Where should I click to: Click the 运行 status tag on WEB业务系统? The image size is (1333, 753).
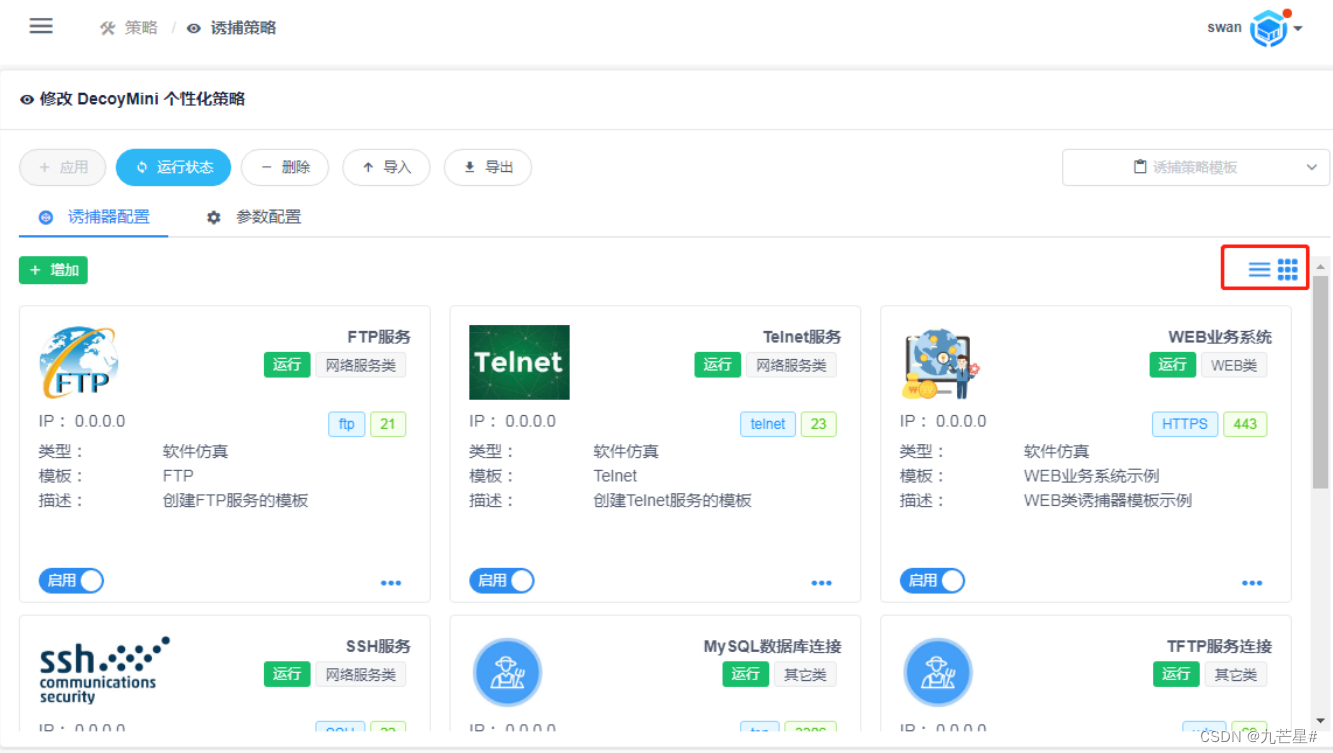coord(1172,365)
